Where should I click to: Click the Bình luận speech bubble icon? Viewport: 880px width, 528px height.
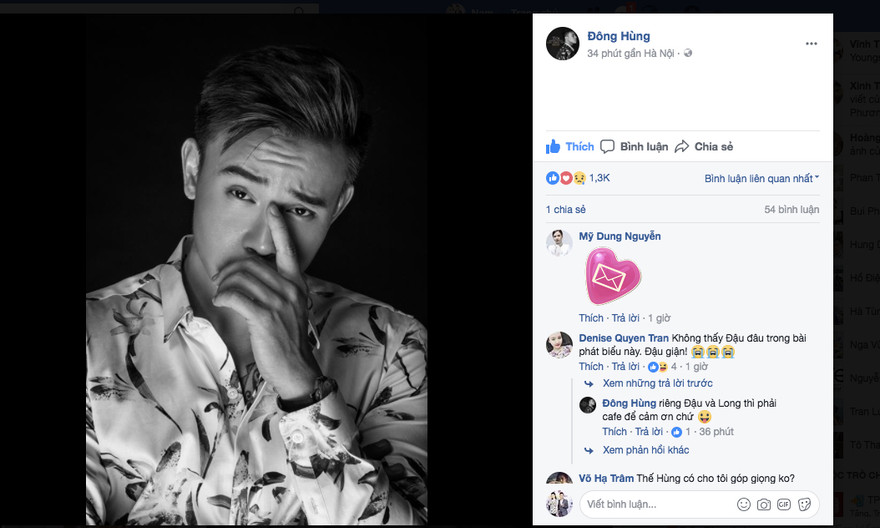tap(605, 147)
